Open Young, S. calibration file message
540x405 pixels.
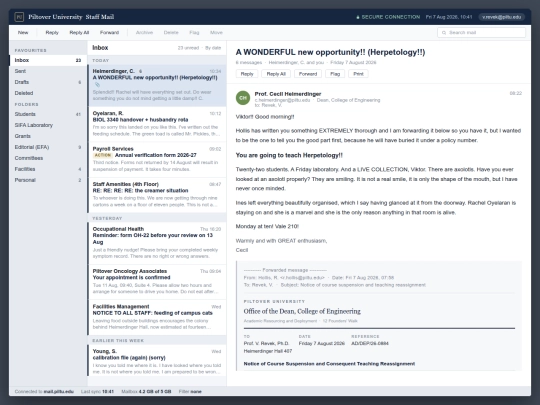tap(157, 361)
